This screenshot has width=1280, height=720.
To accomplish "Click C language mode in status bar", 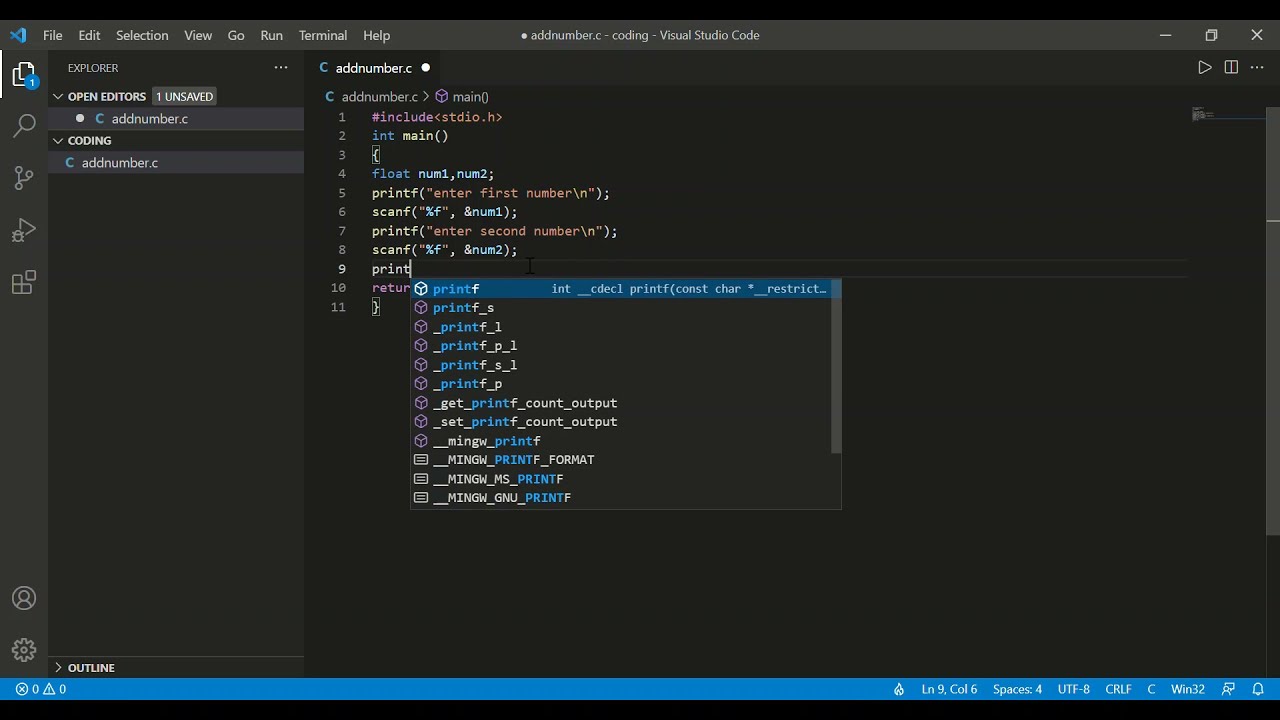I will pos(1151,689).
